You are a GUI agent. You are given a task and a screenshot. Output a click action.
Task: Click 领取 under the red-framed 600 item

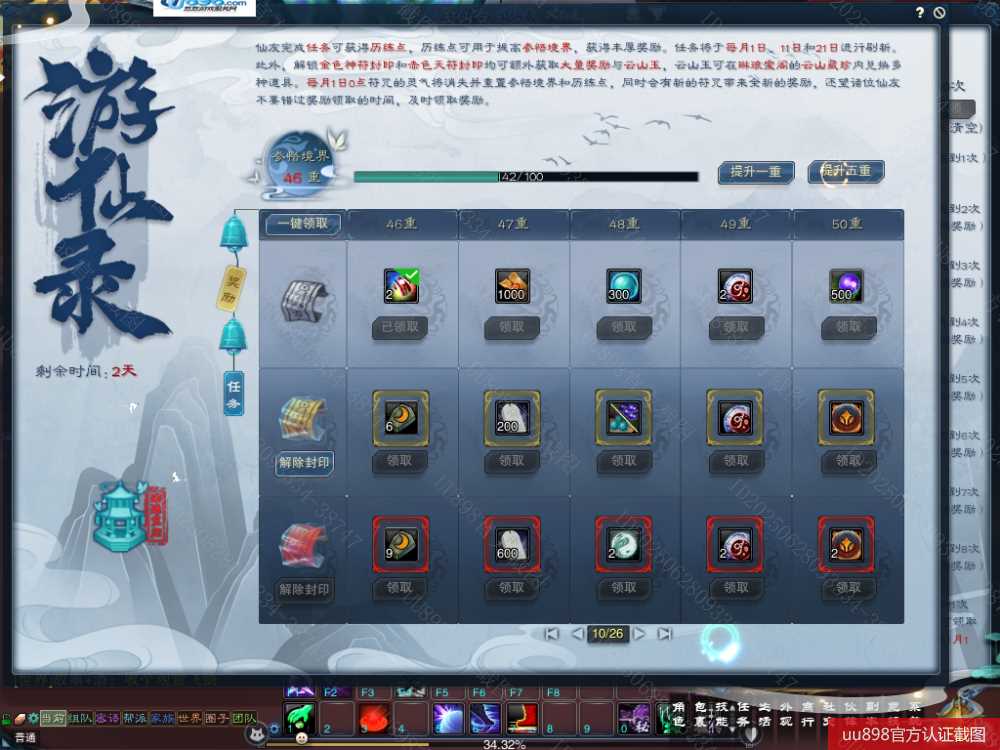[512, 587]
